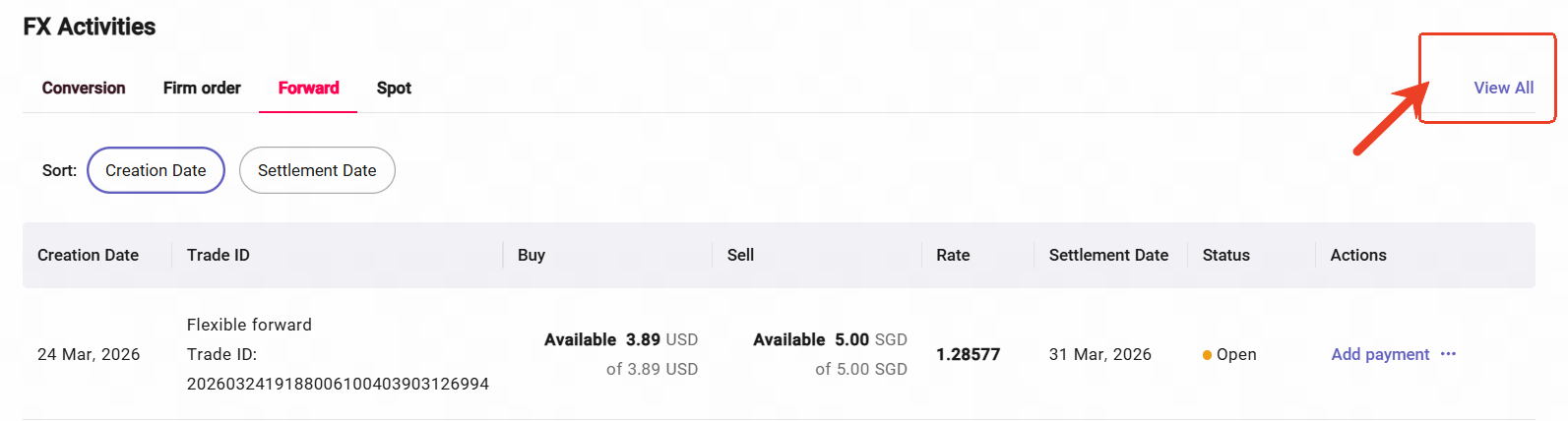
Task: Select the trade ID number text
Action: point(338,384)
